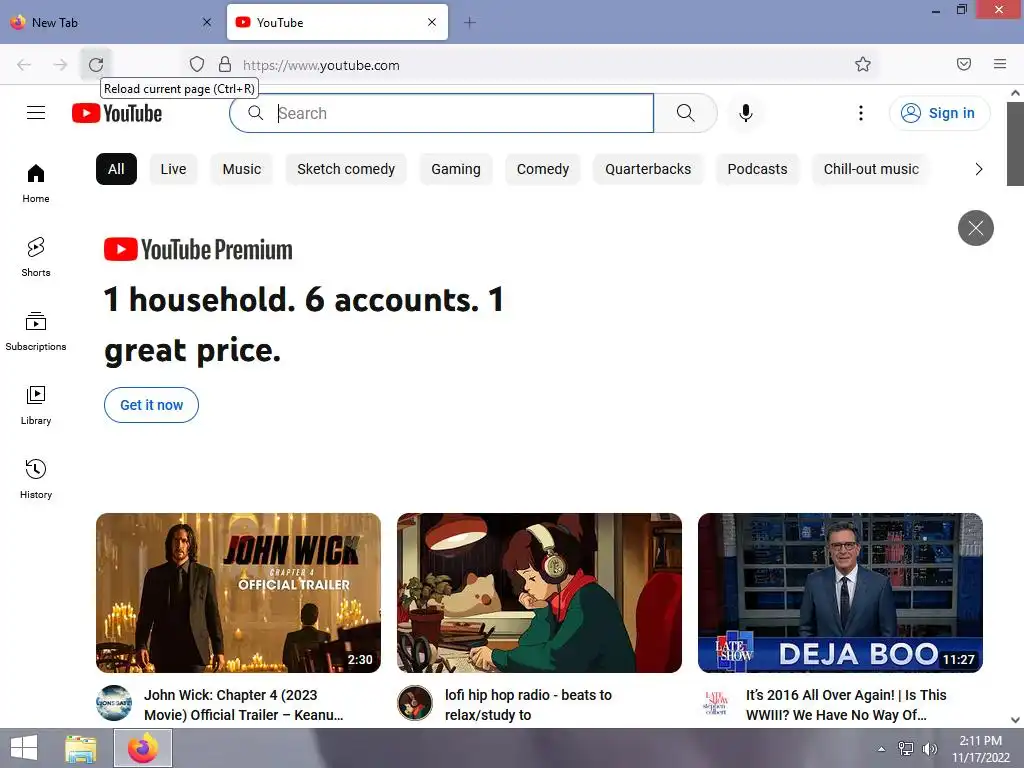The image size is (1024, 768).
Task: Filter by Quarterbacks chip
Action: (x=648, y=169)
